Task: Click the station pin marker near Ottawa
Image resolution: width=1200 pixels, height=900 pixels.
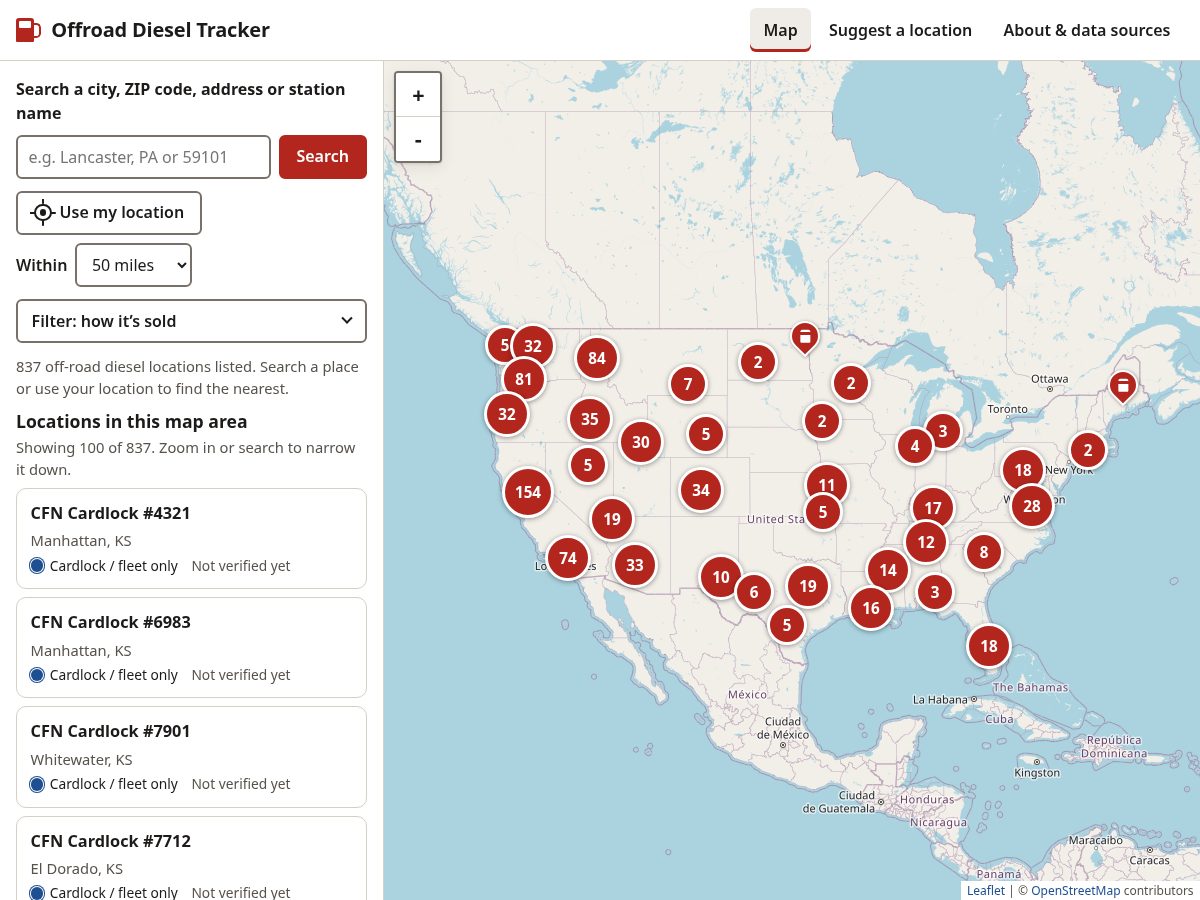Action: tap(1123, 386)
